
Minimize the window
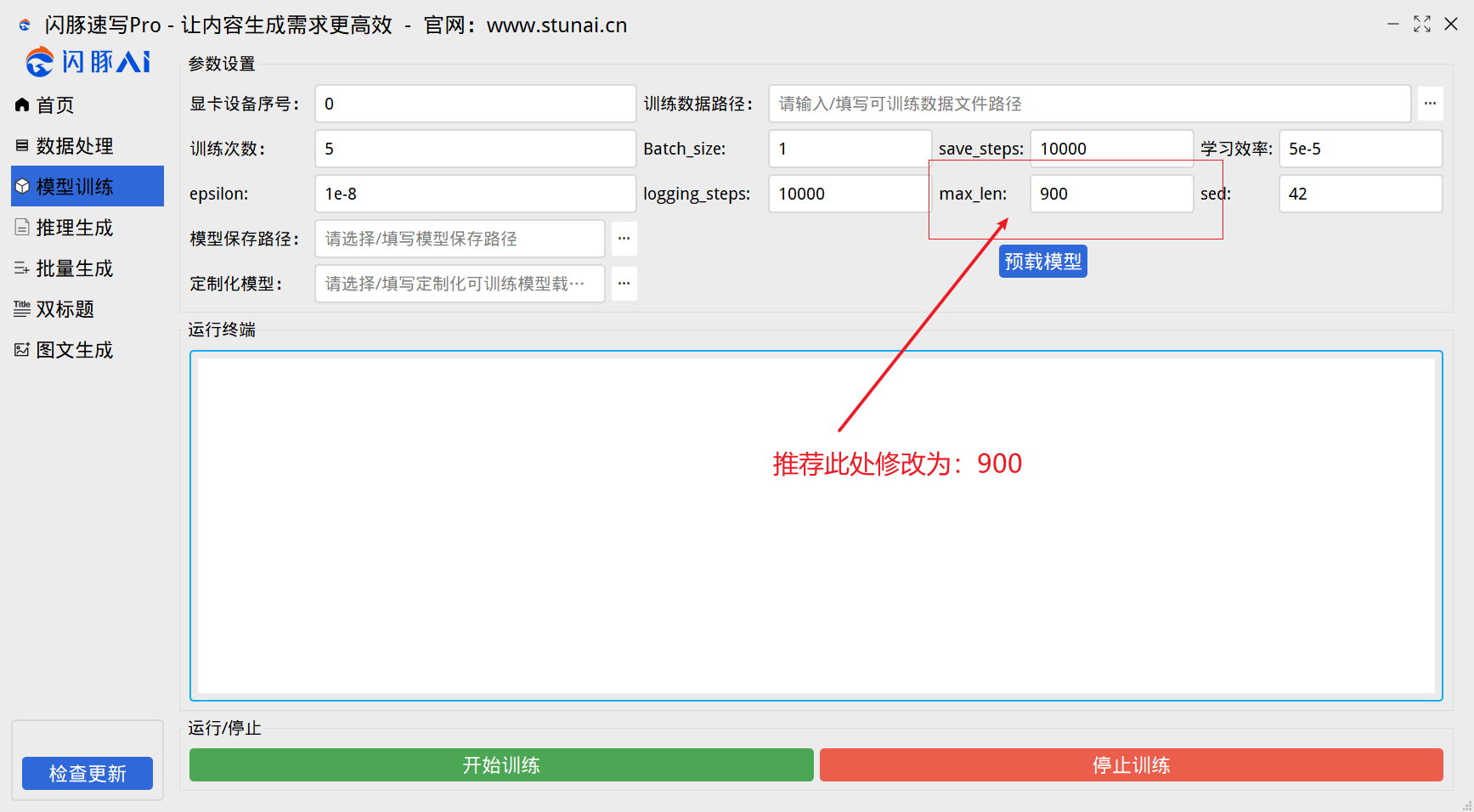click(1393, 24)
